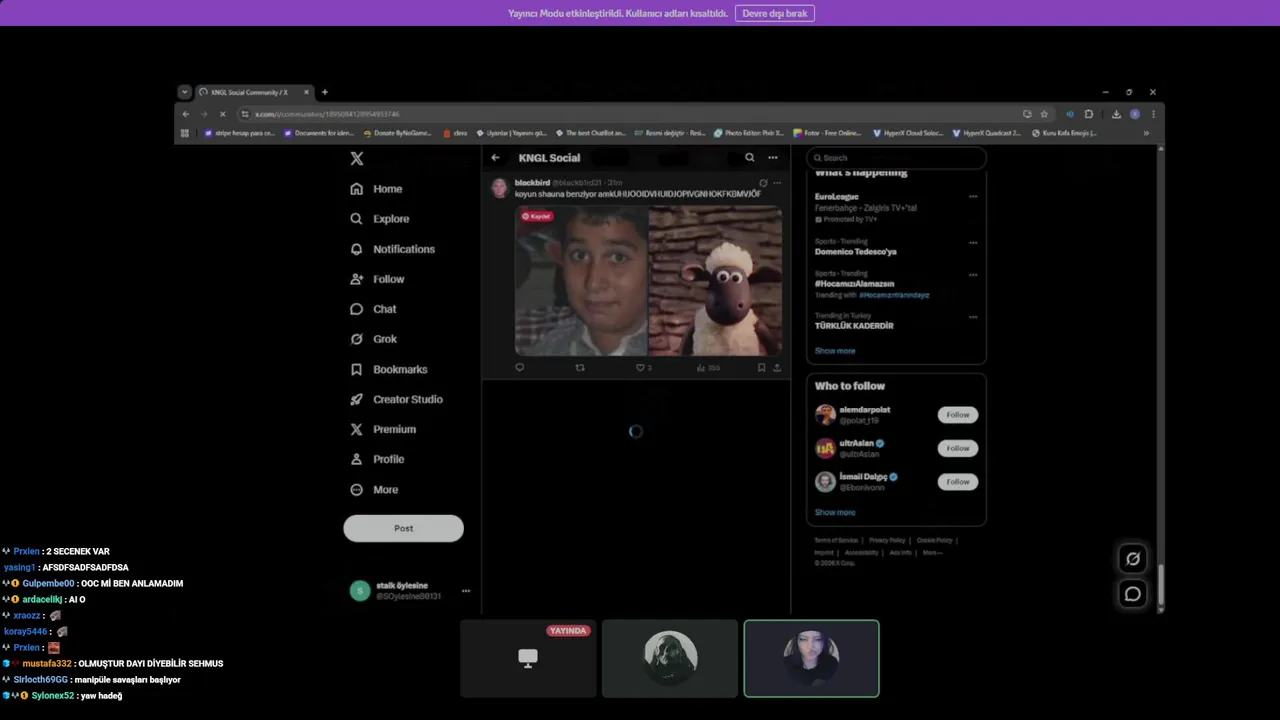Open the Premium page
The width and height of the screenshot is (1280, 720).
click(x=382, y=429)
